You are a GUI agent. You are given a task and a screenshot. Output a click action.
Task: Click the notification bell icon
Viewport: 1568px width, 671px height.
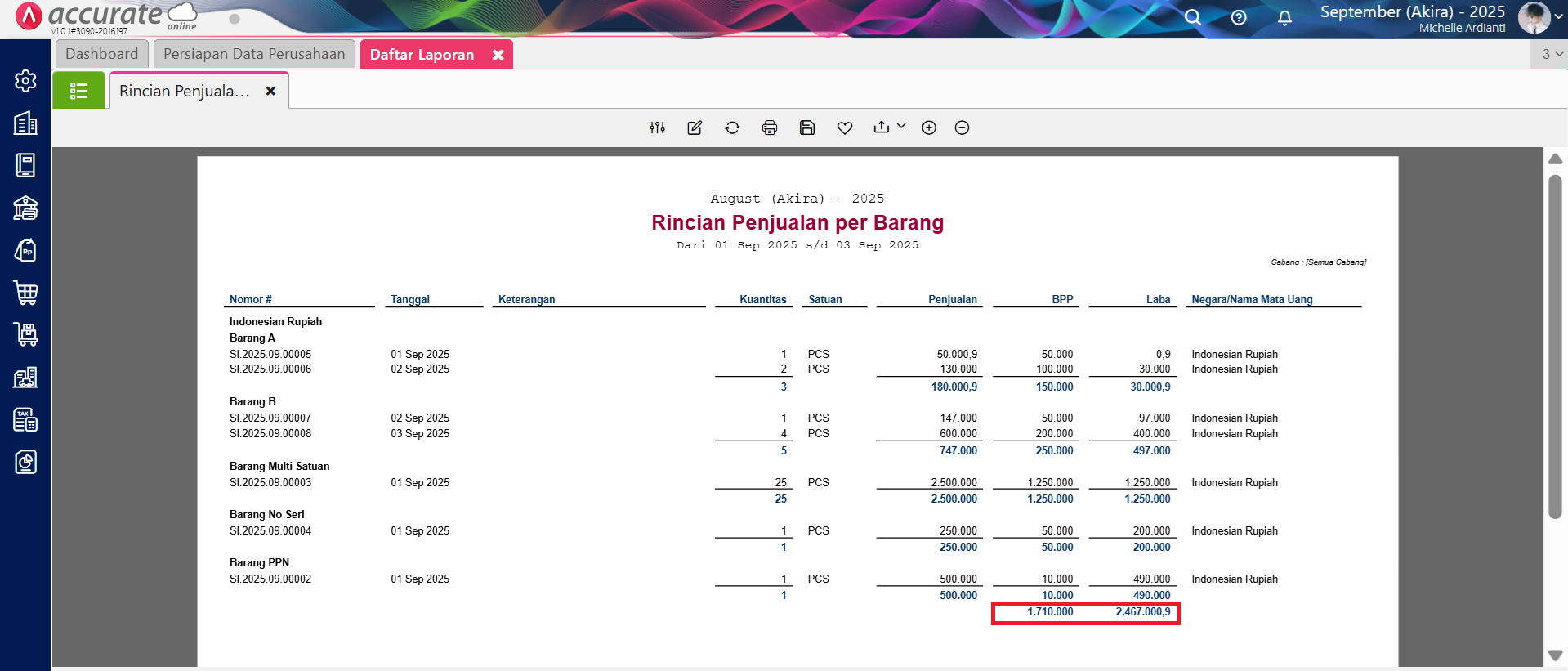point(1284,18)
